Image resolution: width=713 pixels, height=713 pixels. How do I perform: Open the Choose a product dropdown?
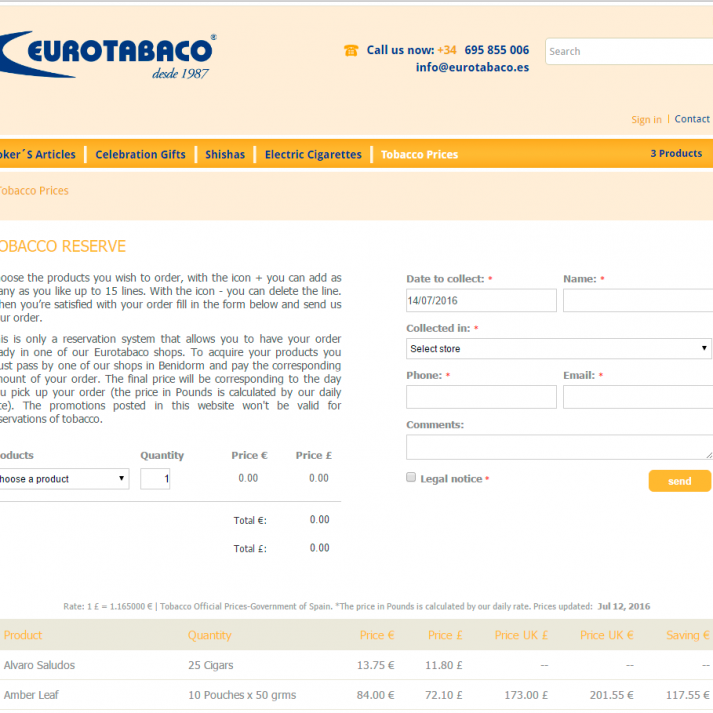pos(64,479)
